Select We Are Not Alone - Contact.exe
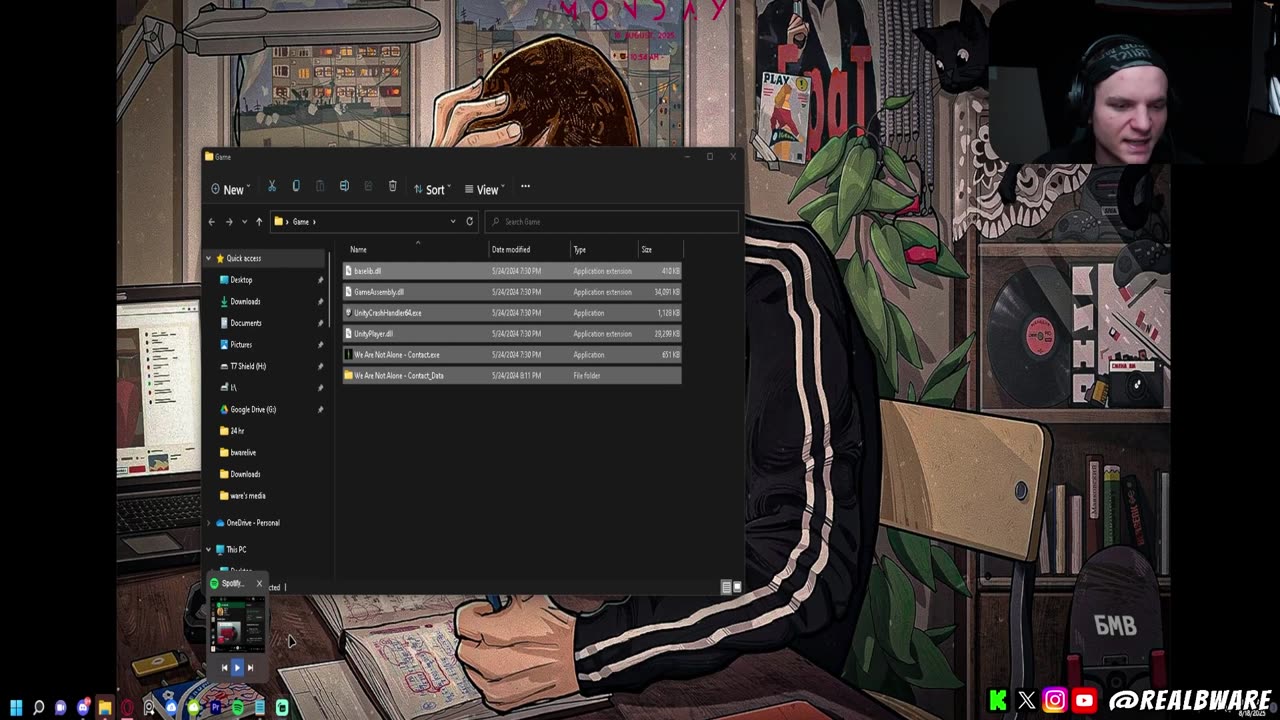 [512, 355]
